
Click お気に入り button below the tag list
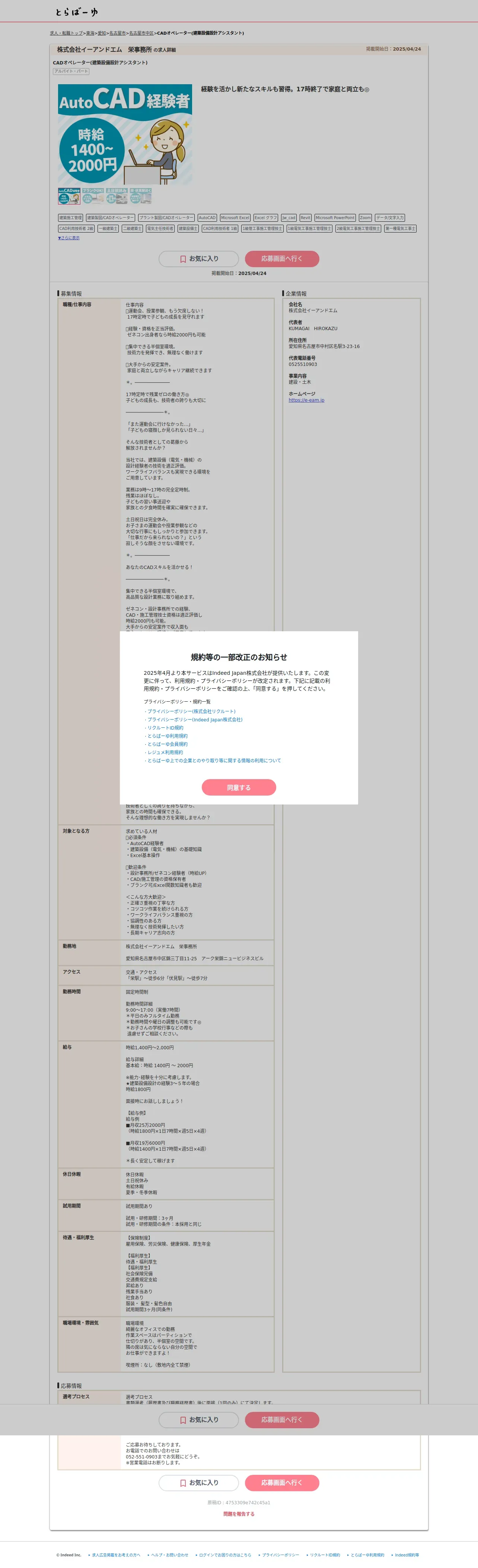[x=199, y=259]
